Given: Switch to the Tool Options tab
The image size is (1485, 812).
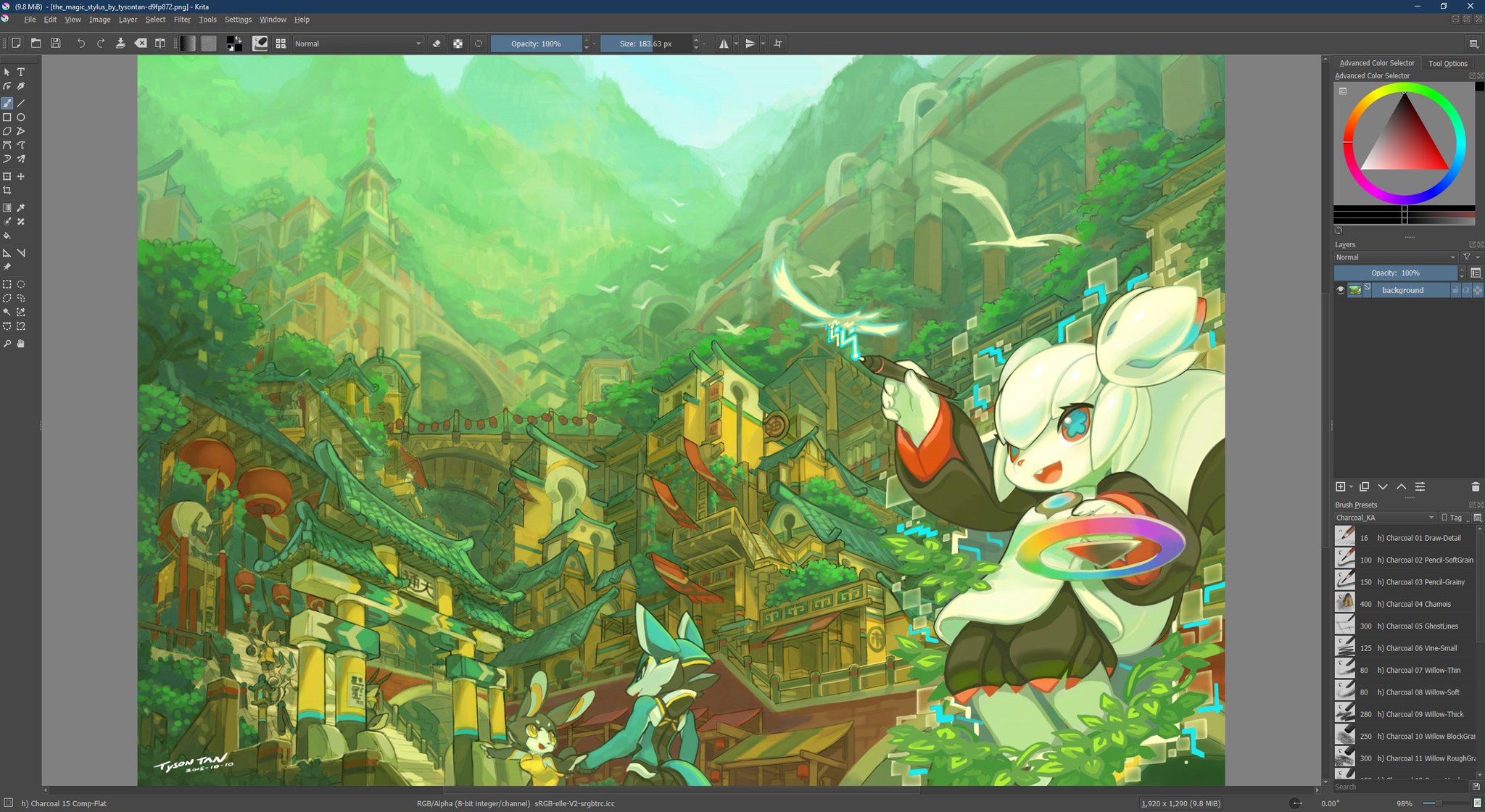Looking at the screenshot, I should point(1447,63).
